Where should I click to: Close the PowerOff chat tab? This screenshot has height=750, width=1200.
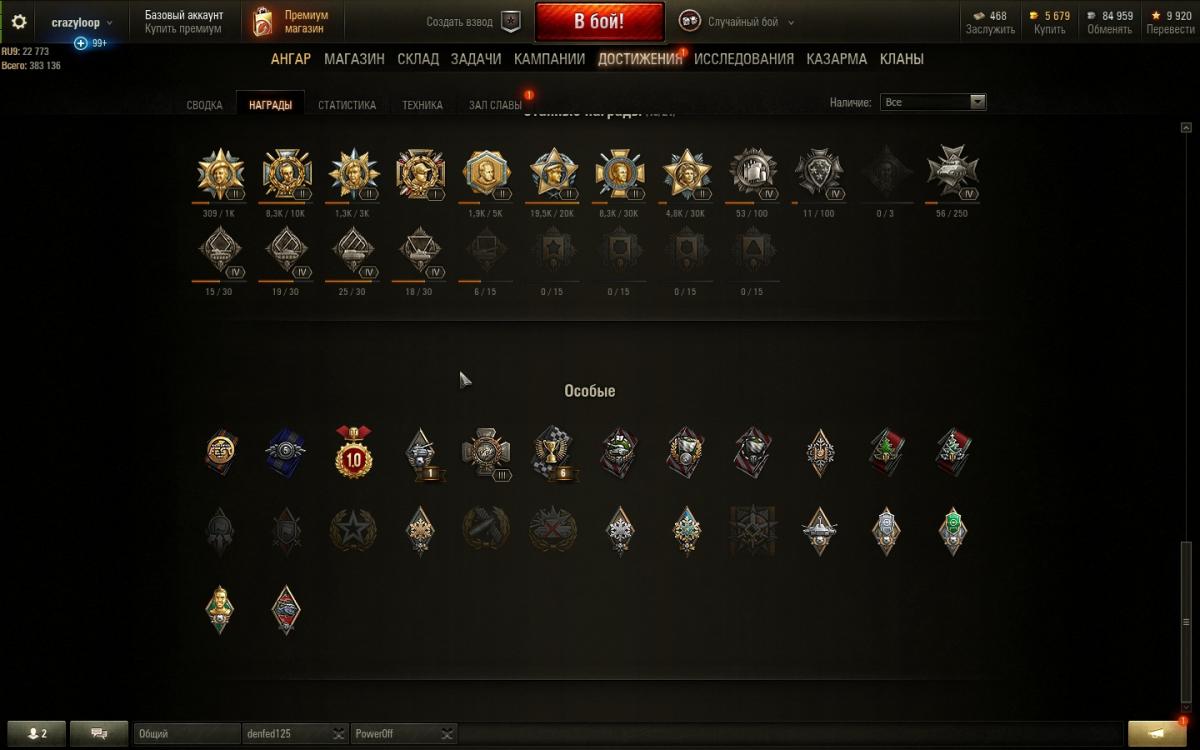tap(447, 734)
